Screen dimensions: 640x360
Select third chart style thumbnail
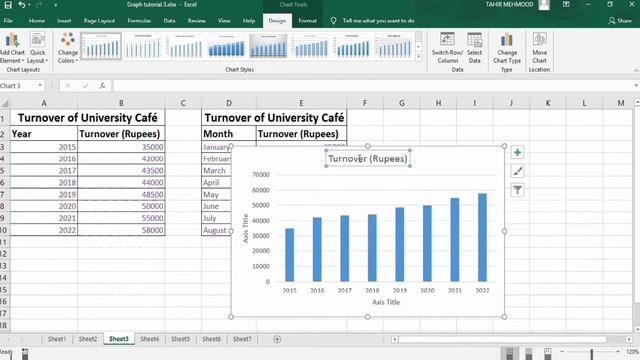(x=184, y=46)
